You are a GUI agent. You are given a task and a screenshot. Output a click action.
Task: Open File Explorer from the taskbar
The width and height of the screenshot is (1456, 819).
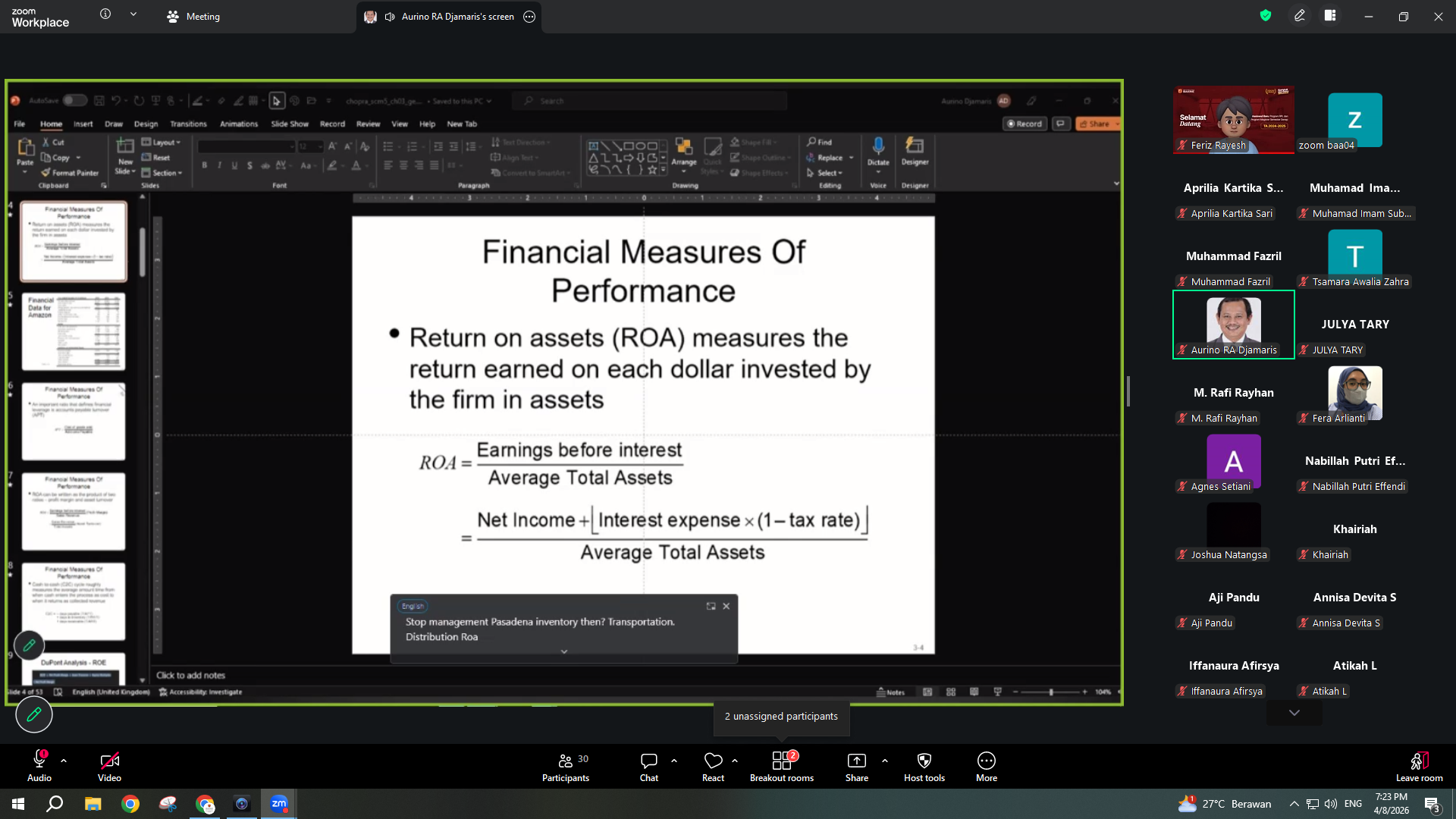pos(93,804)
